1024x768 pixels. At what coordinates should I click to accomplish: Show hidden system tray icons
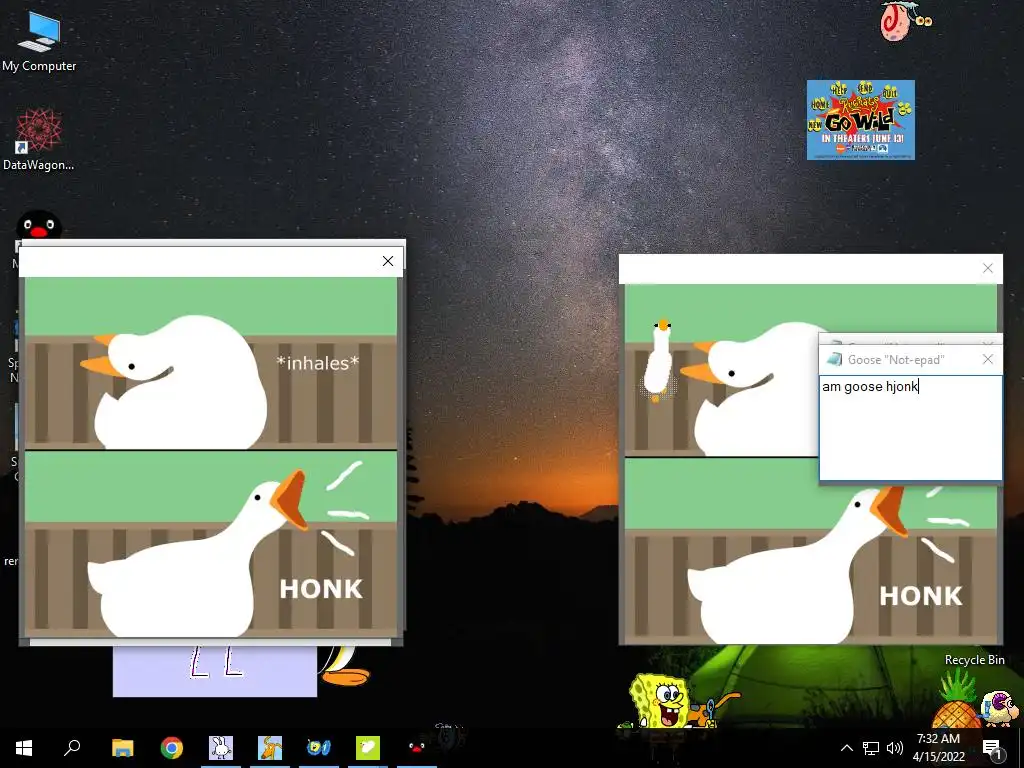point(846,748)
